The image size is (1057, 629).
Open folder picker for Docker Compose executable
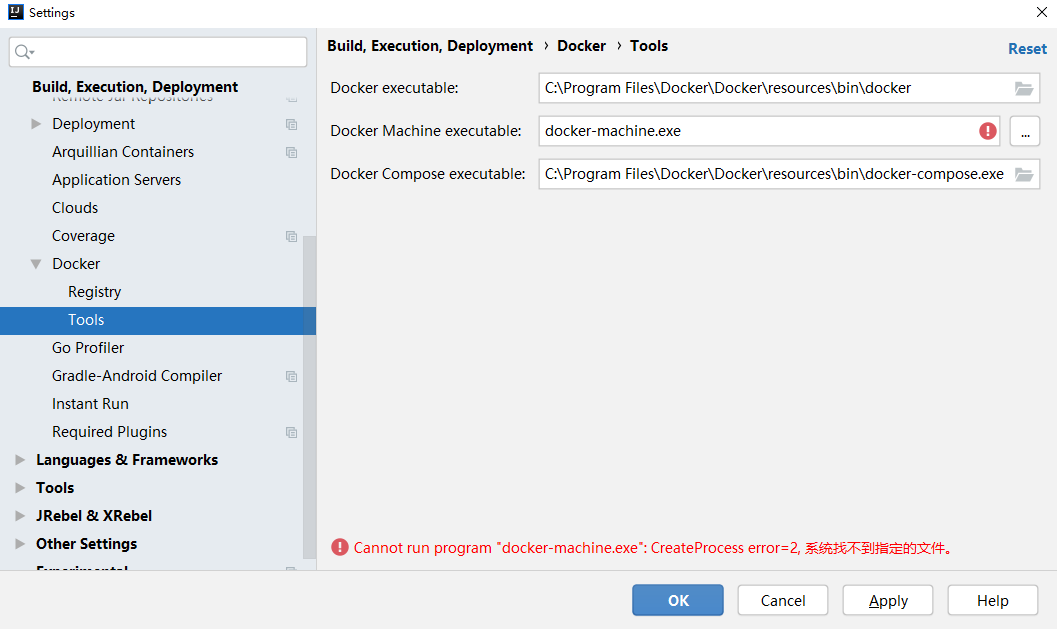pyautogui.click(x=1023, y=173)
